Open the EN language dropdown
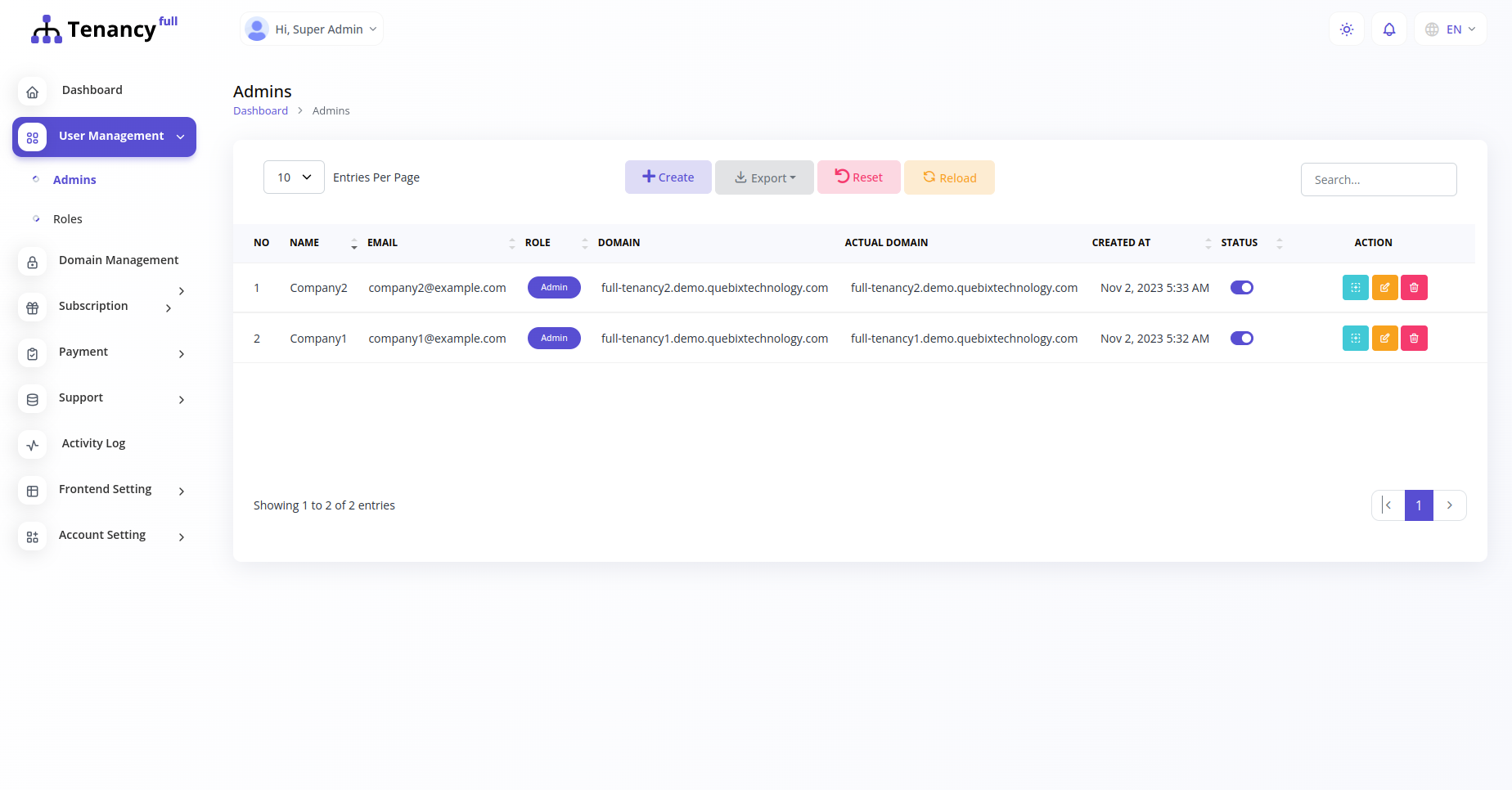Viewport: 1512px width, 790px height. click(x=1451, y=29)
